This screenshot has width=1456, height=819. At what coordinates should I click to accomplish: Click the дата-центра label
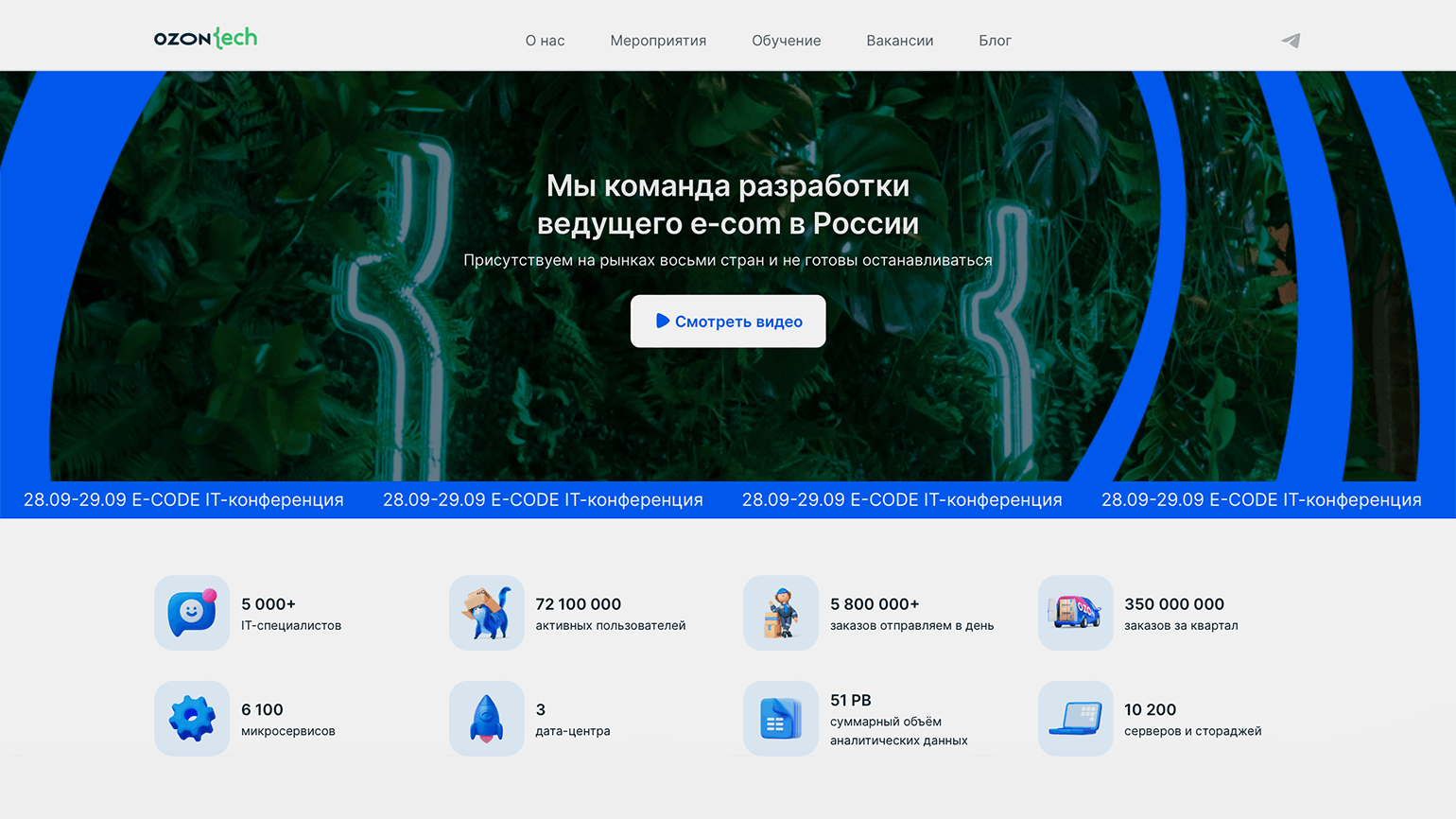point(573,731)
